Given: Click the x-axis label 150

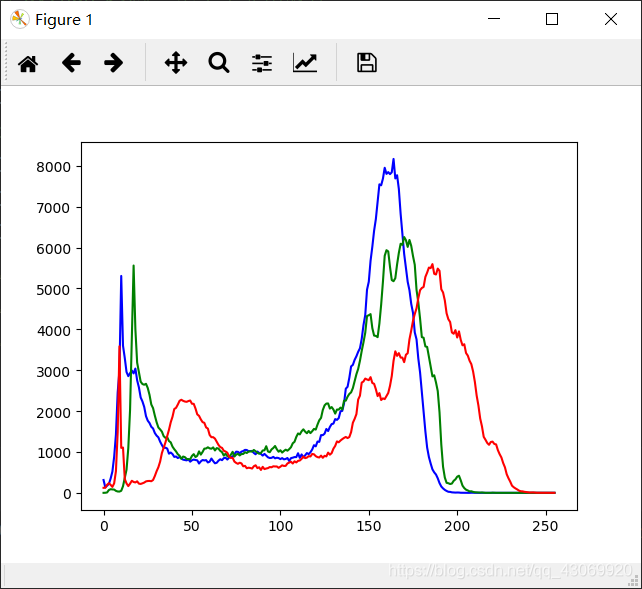Looking at the screenshot, I should tap(369, 526).
